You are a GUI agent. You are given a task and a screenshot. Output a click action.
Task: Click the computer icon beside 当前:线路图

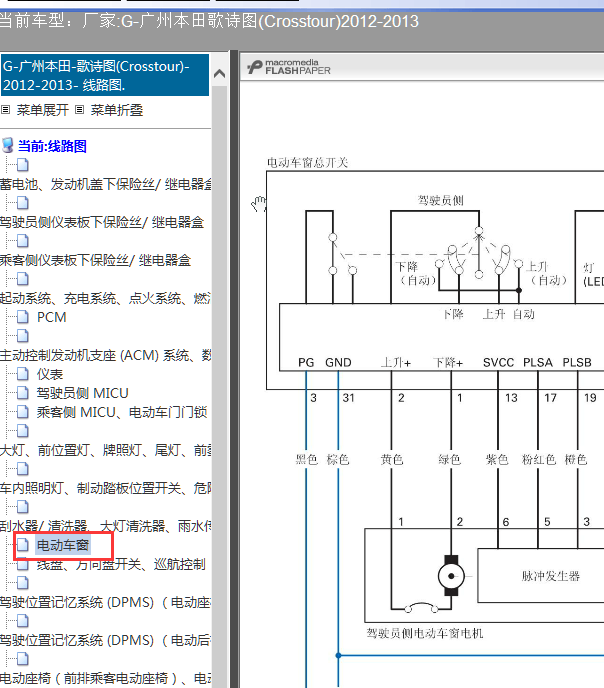pyautogui.click(x=7, y=146)
